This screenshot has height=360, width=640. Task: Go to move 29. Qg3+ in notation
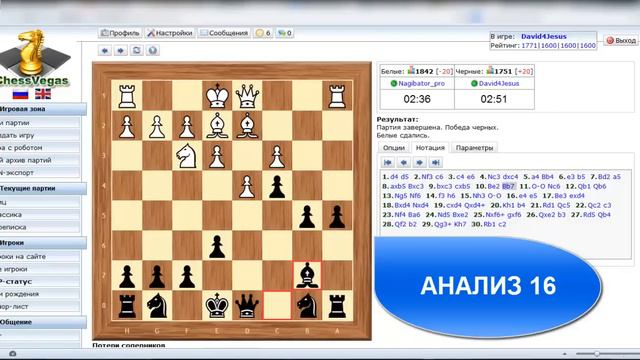pyautogui.click(x=442, y=224)
